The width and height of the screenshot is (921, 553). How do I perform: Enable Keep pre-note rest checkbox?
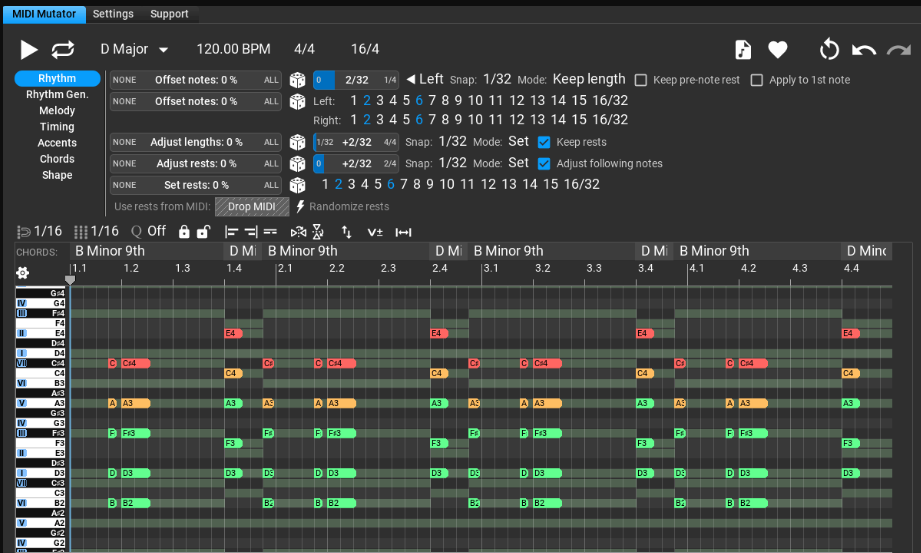[641, 80]
